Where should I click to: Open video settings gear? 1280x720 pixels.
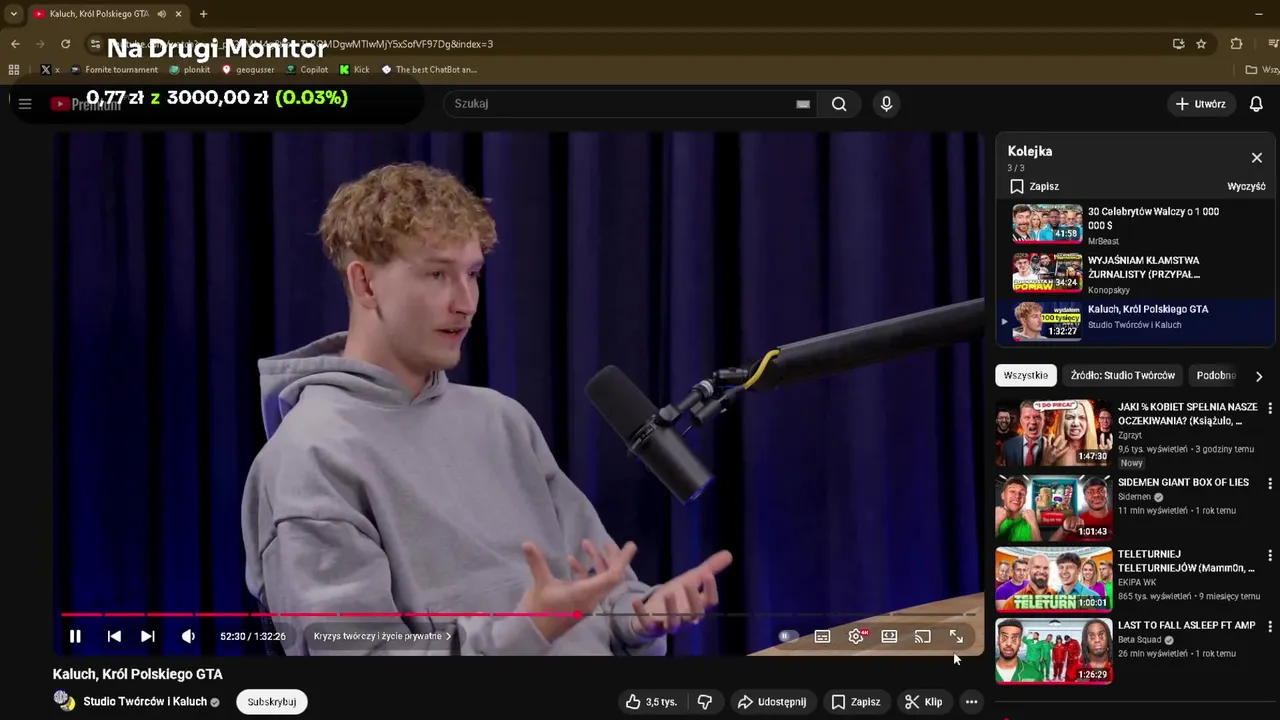point(856,636)
